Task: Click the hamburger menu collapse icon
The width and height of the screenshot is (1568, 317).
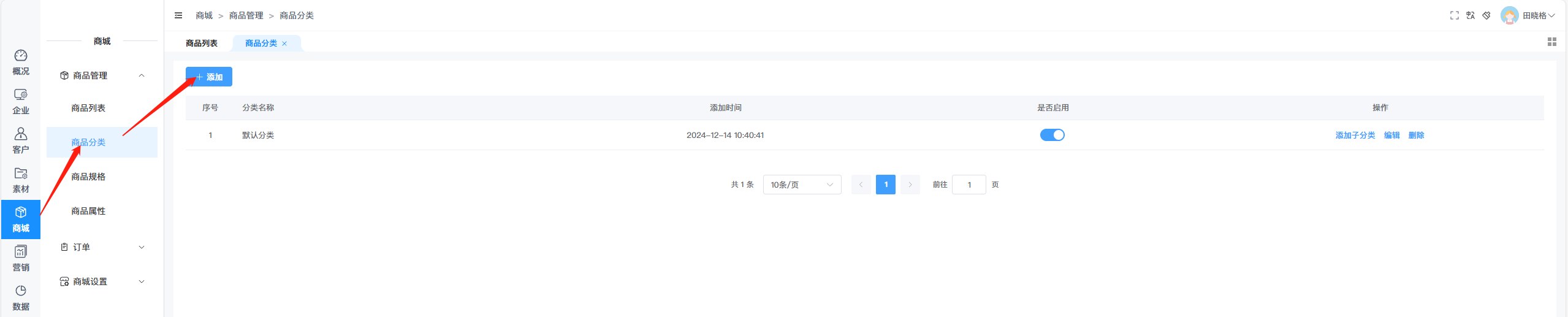Action: point(178,15)
